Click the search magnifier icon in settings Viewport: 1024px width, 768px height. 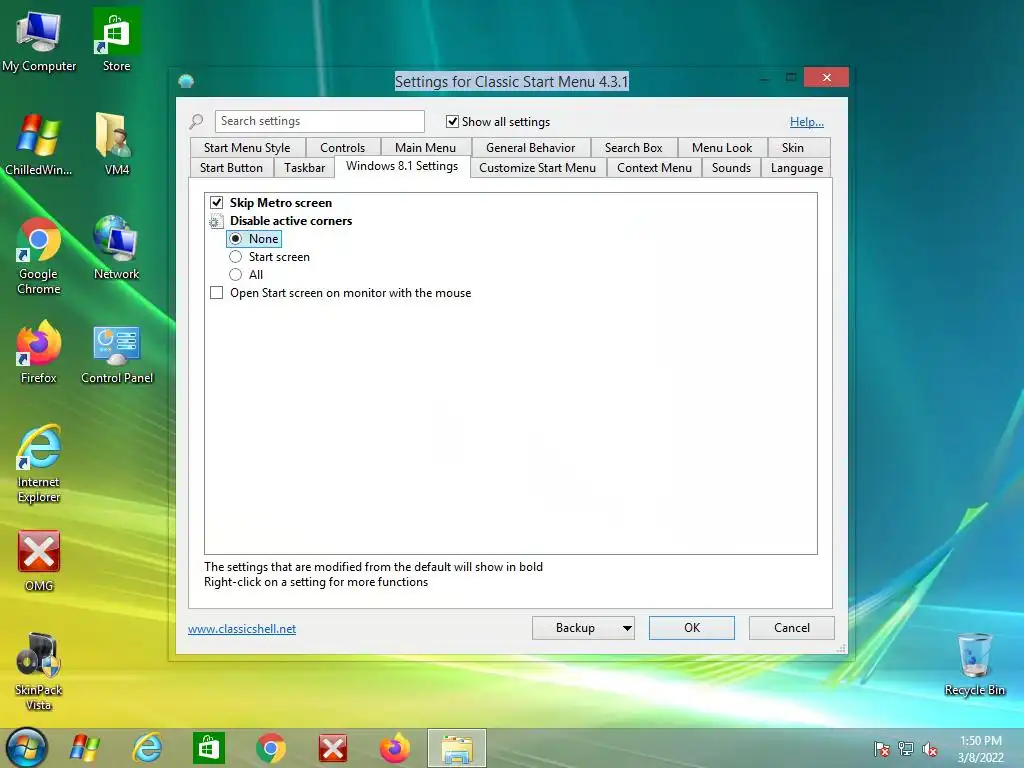(x=196, y=121)
